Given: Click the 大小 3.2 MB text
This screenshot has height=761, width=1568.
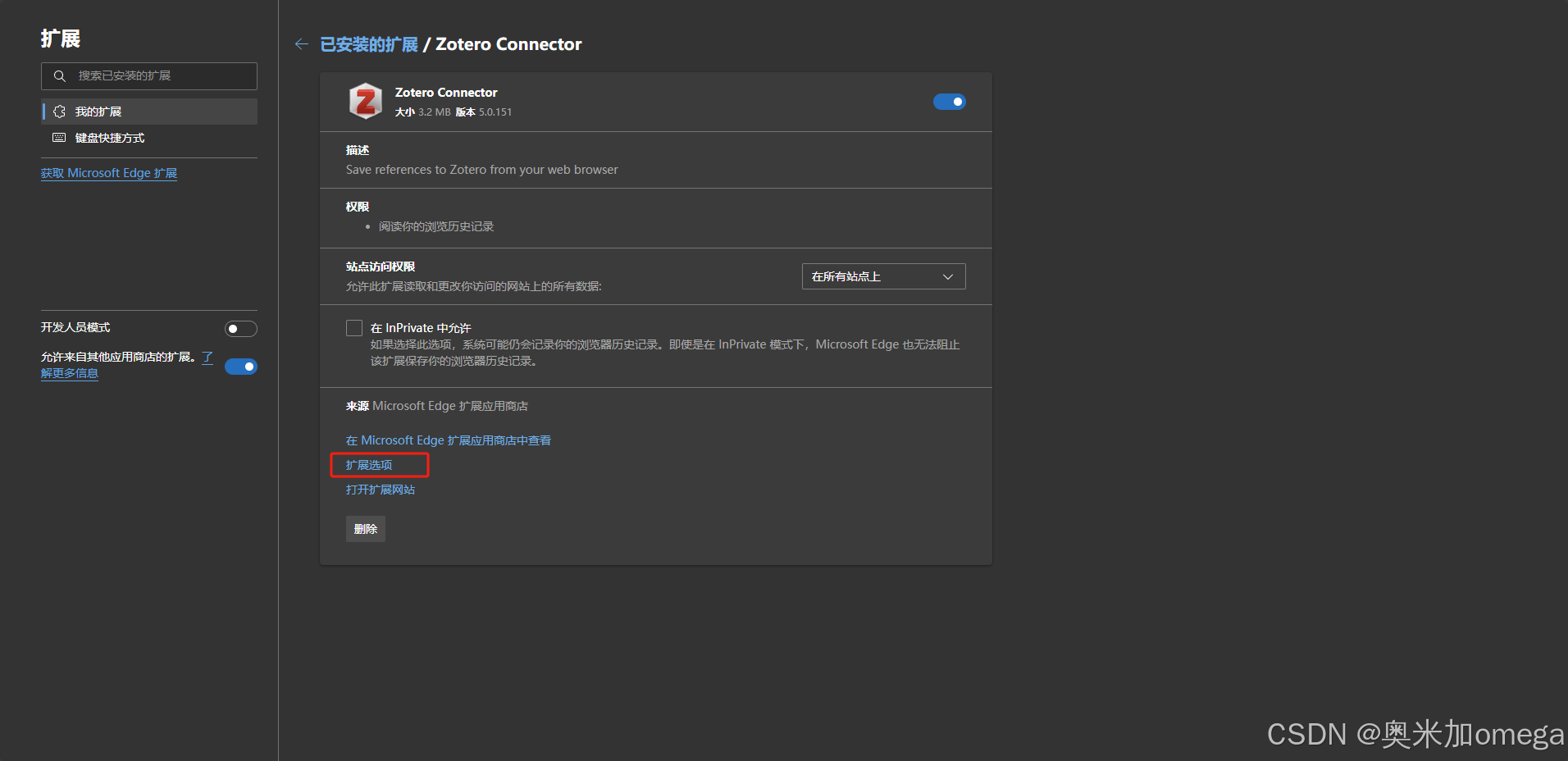Looking at the screenshot, I should pyautogui.click(x=423, y=112).
